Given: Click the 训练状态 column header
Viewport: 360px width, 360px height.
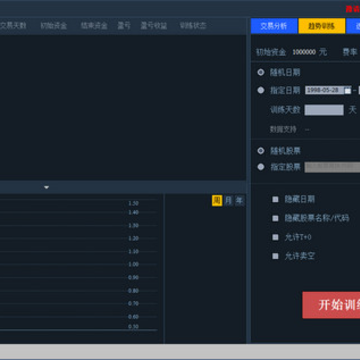Looking at the screenshot, I should 193,26.
